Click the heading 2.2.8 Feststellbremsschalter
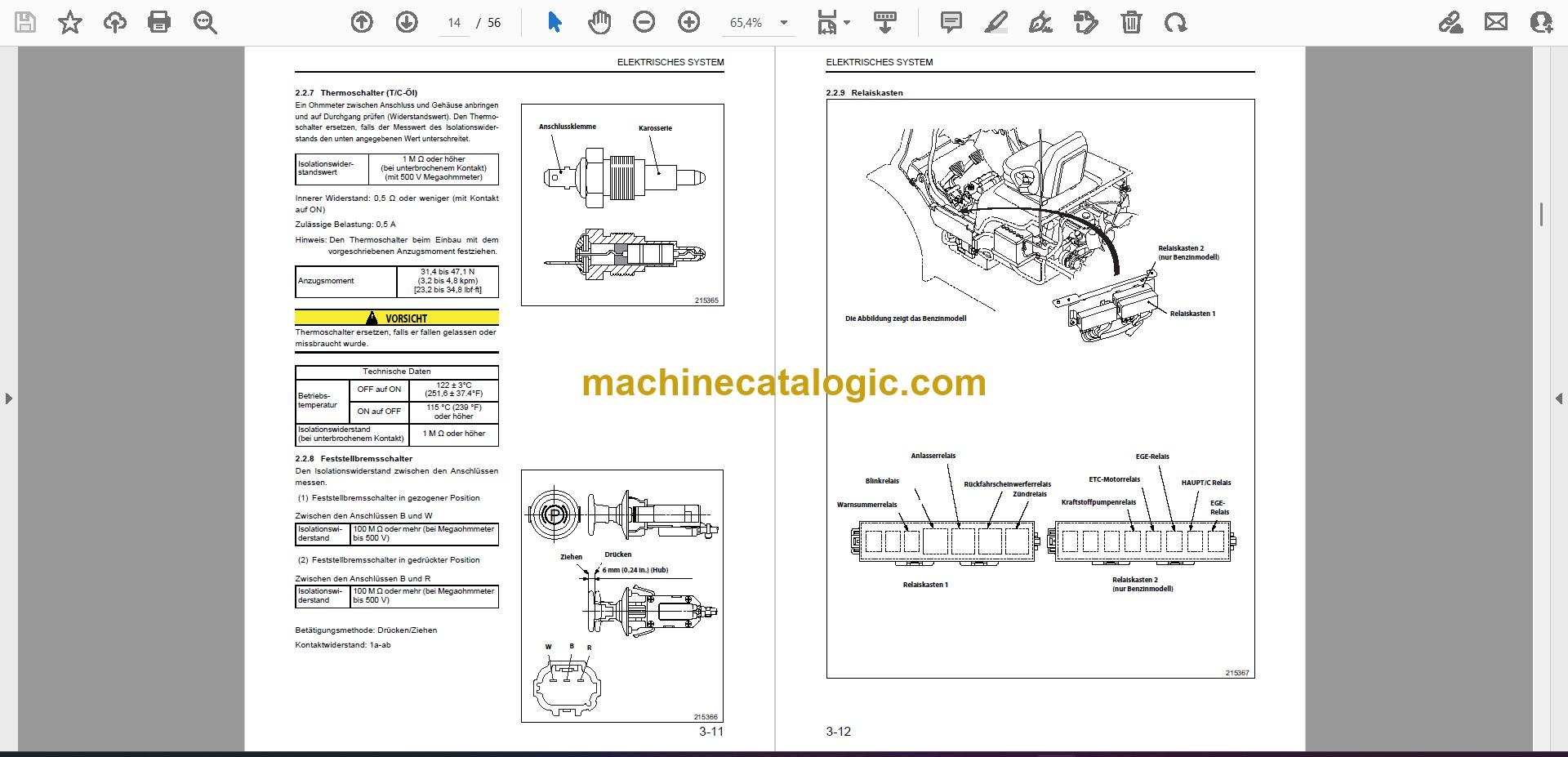Viewport: 1568px width, 757px height. 354,459
